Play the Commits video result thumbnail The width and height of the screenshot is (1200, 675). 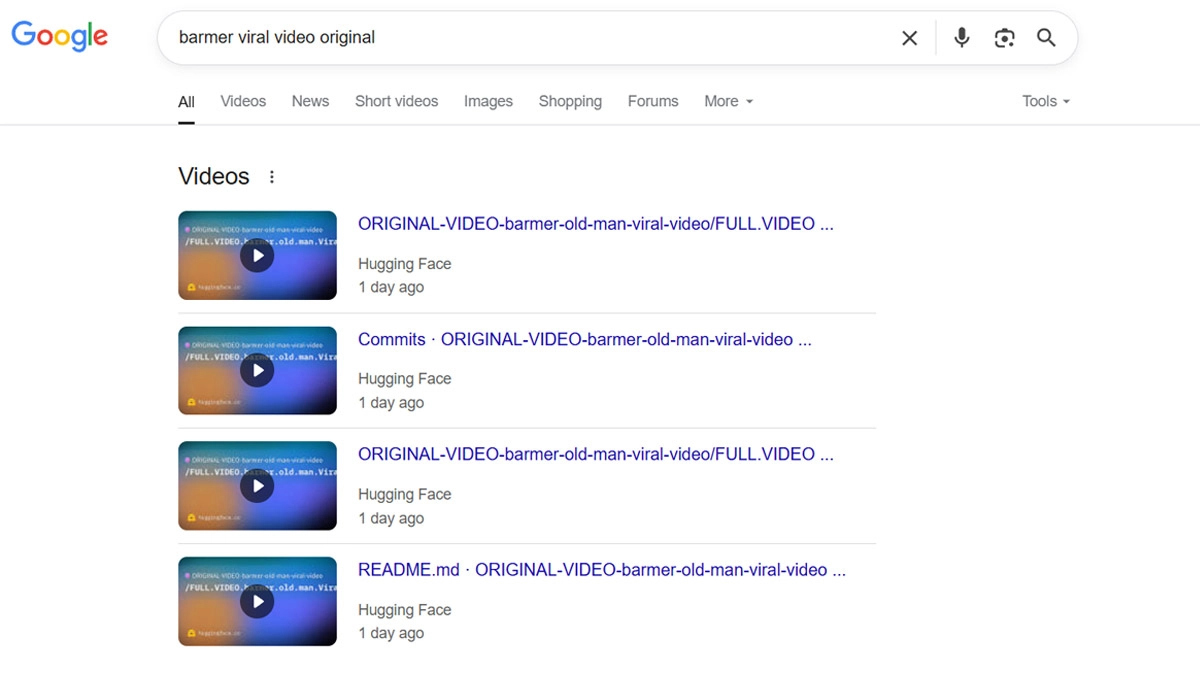pos(257,370)
